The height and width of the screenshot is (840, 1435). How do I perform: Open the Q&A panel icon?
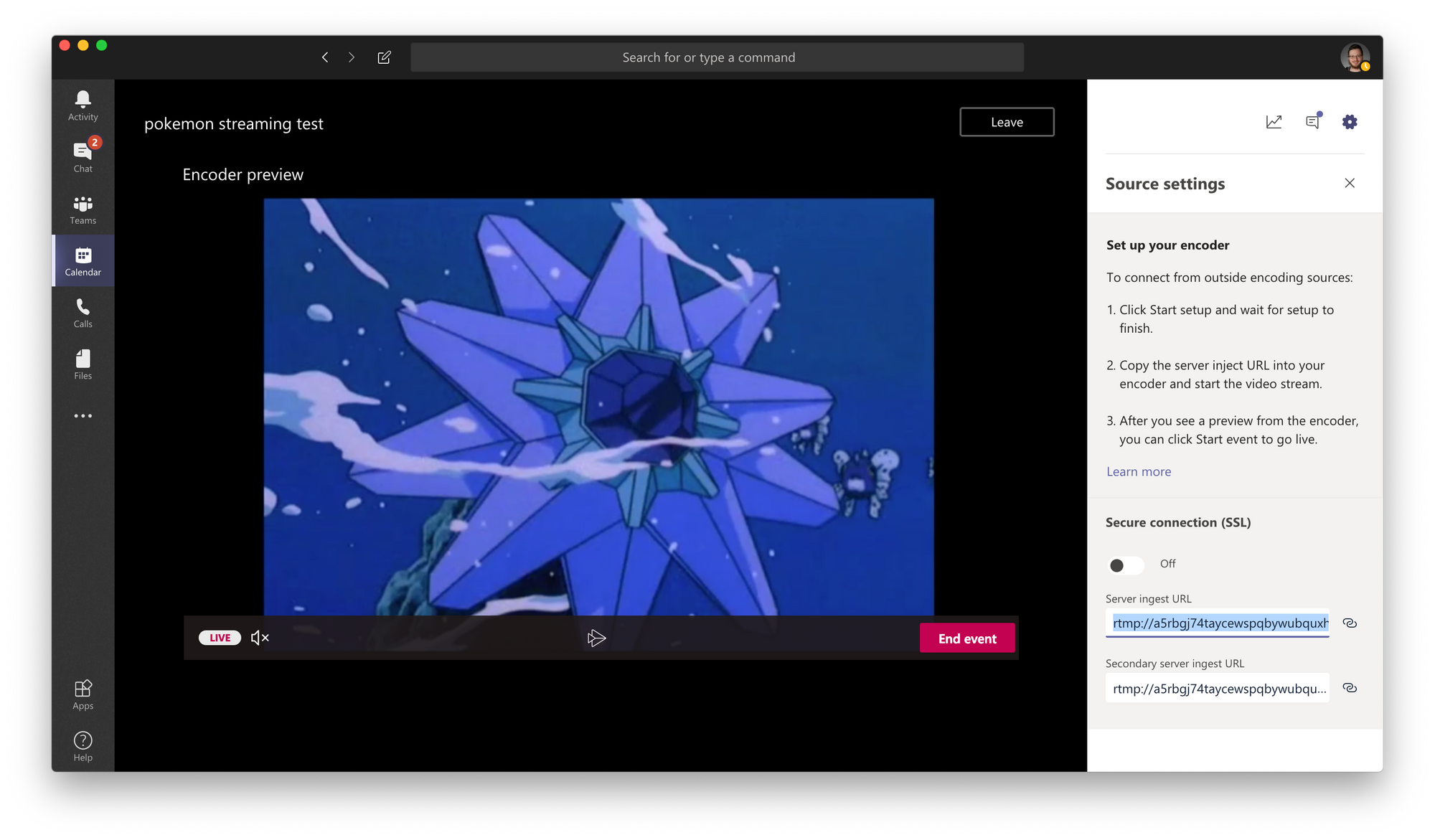1313,121
